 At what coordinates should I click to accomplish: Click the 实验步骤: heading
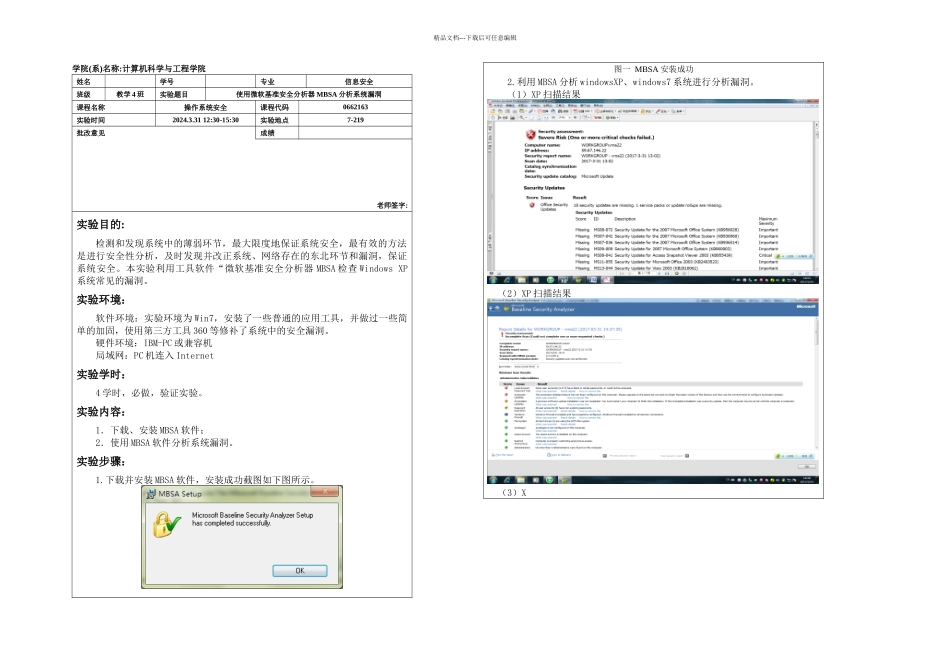pyautogui.click(x=101, y=462)
